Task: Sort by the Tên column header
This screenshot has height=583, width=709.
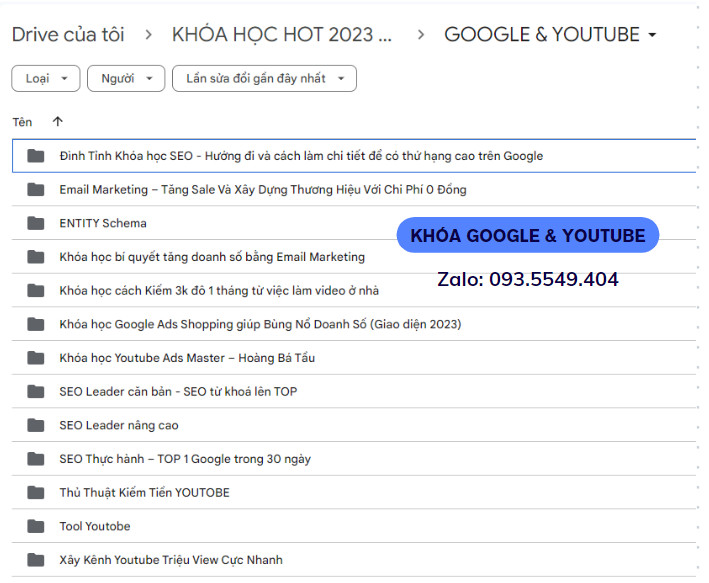Action: point(22,122)
